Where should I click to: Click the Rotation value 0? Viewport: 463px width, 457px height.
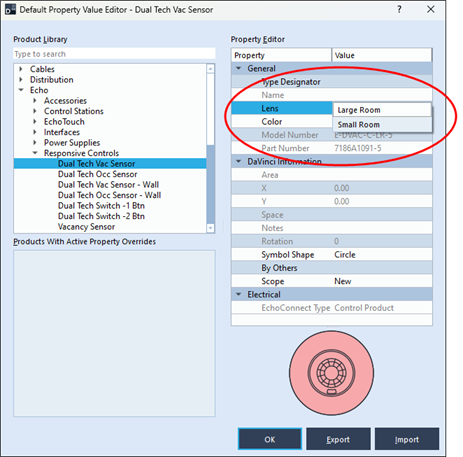click(336, 241)
